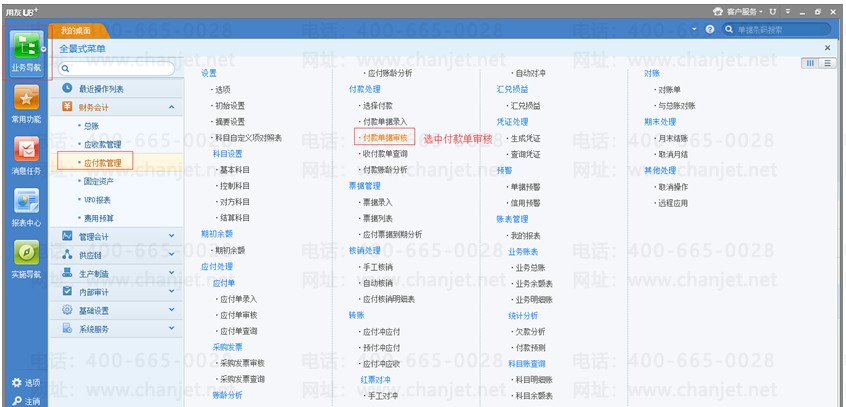Click the 财务会计 yen icon

click(x=67, y=106)
